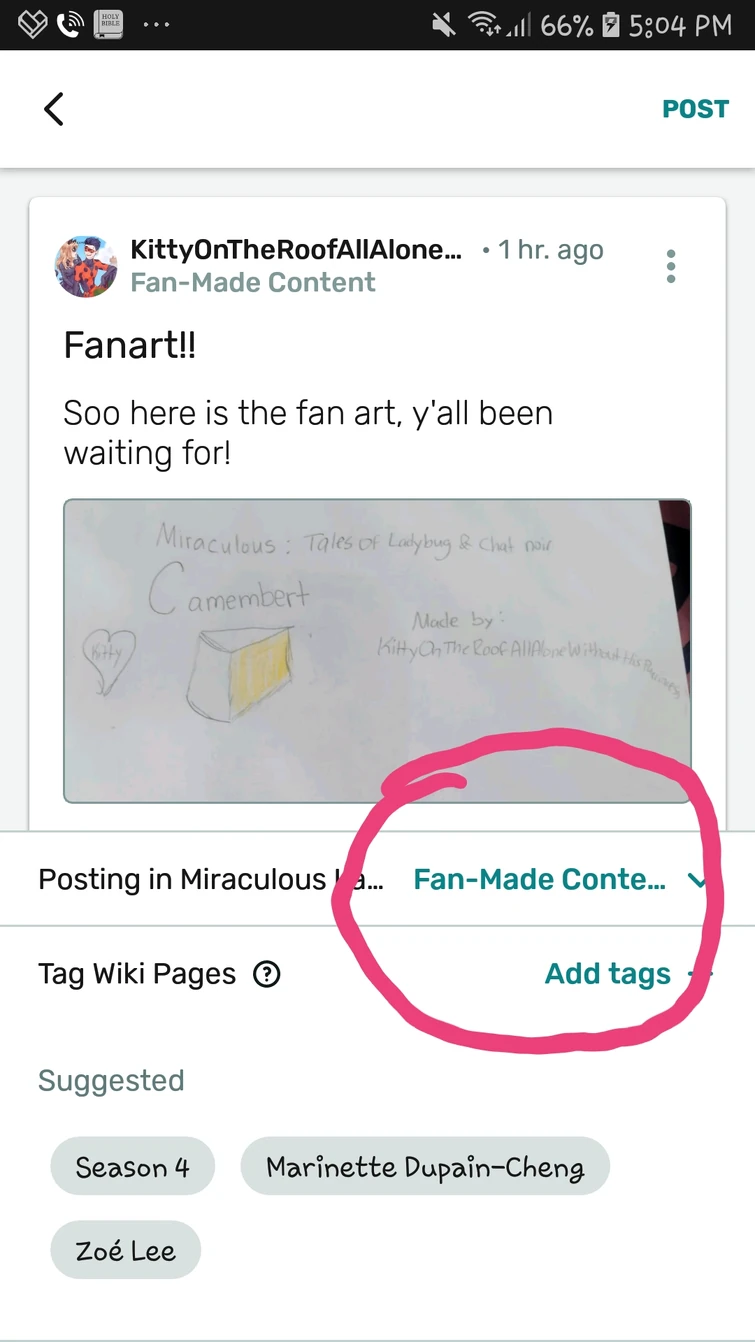Tap the phone call status bar icon
The image size is (755, 1342).
pyautogui.click(x=68, y=24)
